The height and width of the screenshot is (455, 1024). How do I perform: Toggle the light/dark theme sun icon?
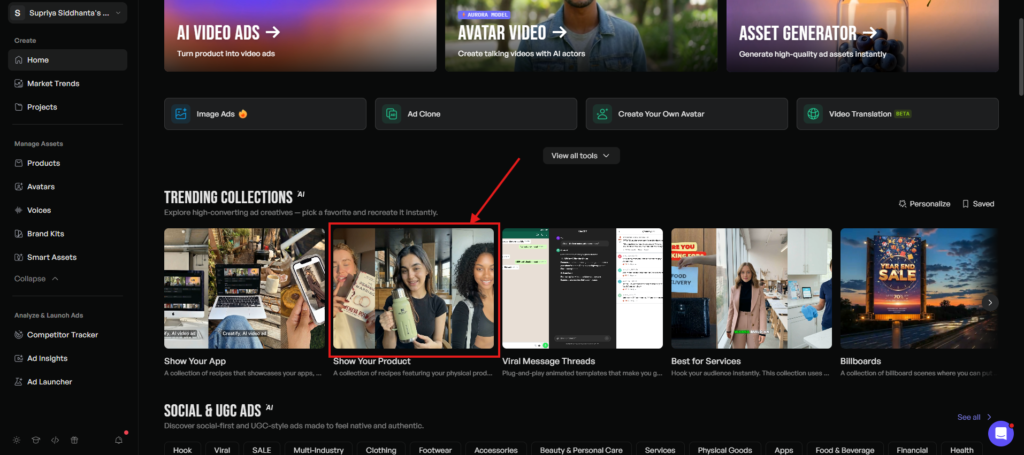pyautogui.click(x=17, y=439)
